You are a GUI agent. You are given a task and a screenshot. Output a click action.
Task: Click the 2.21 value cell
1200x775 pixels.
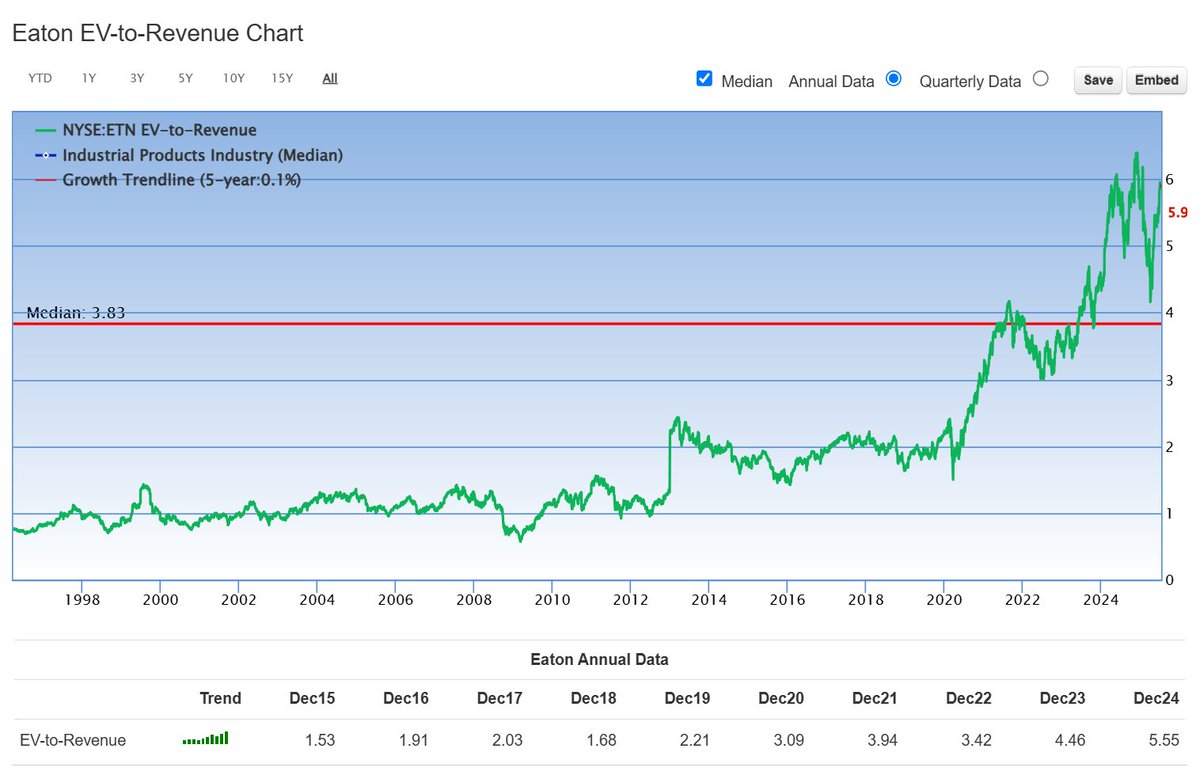pyautogui.click(x=695, y=740)
